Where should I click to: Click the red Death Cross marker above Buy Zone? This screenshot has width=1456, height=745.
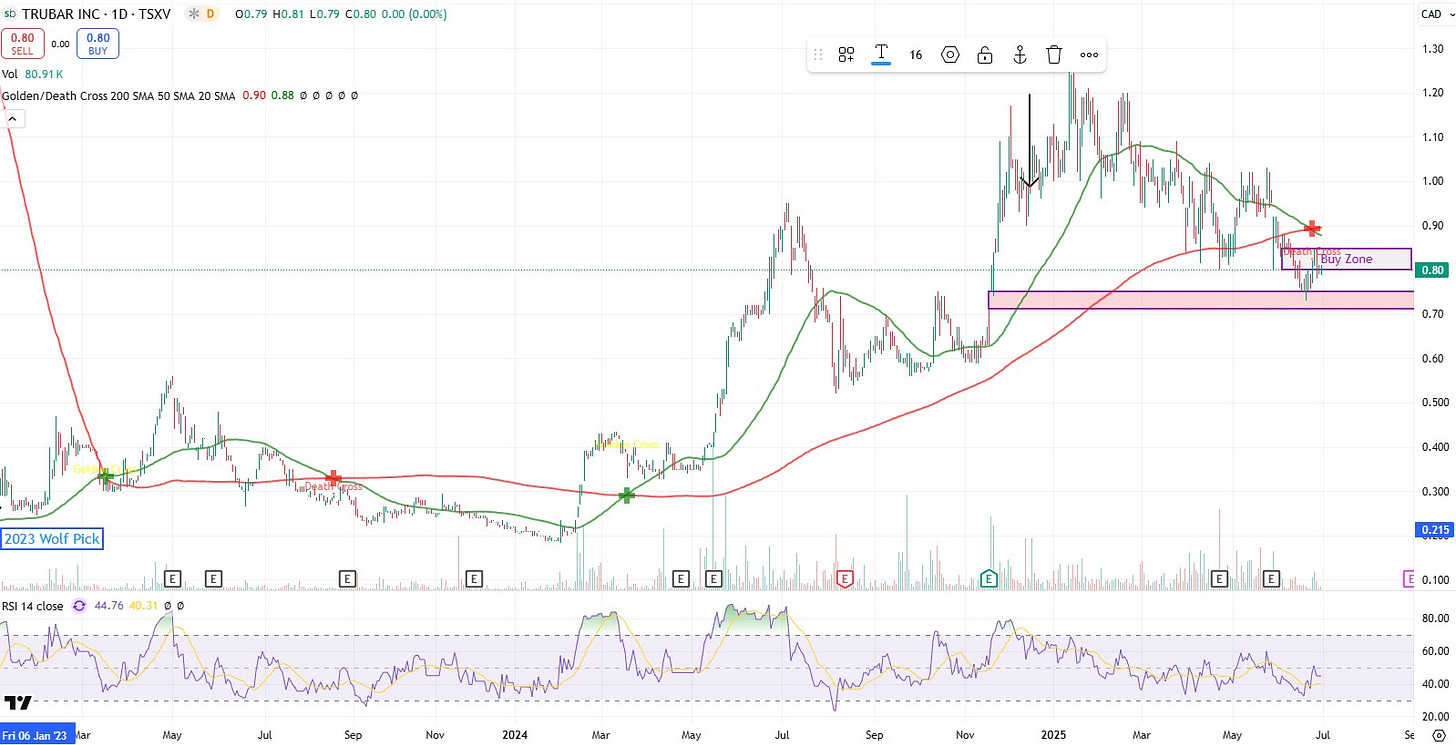(x=1313, y=229)
